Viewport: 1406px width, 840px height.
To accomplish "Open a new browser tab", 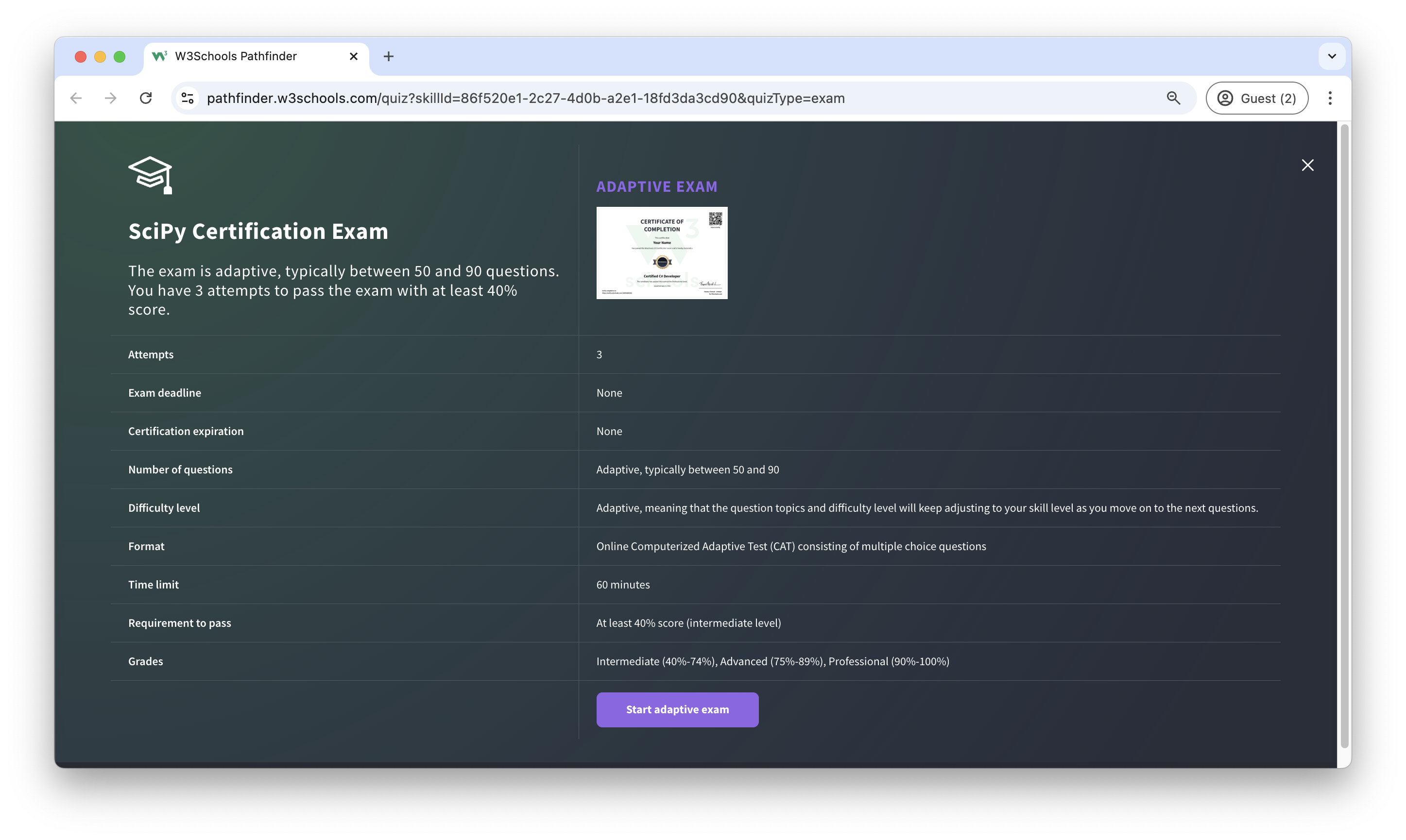I will [389, 57].
